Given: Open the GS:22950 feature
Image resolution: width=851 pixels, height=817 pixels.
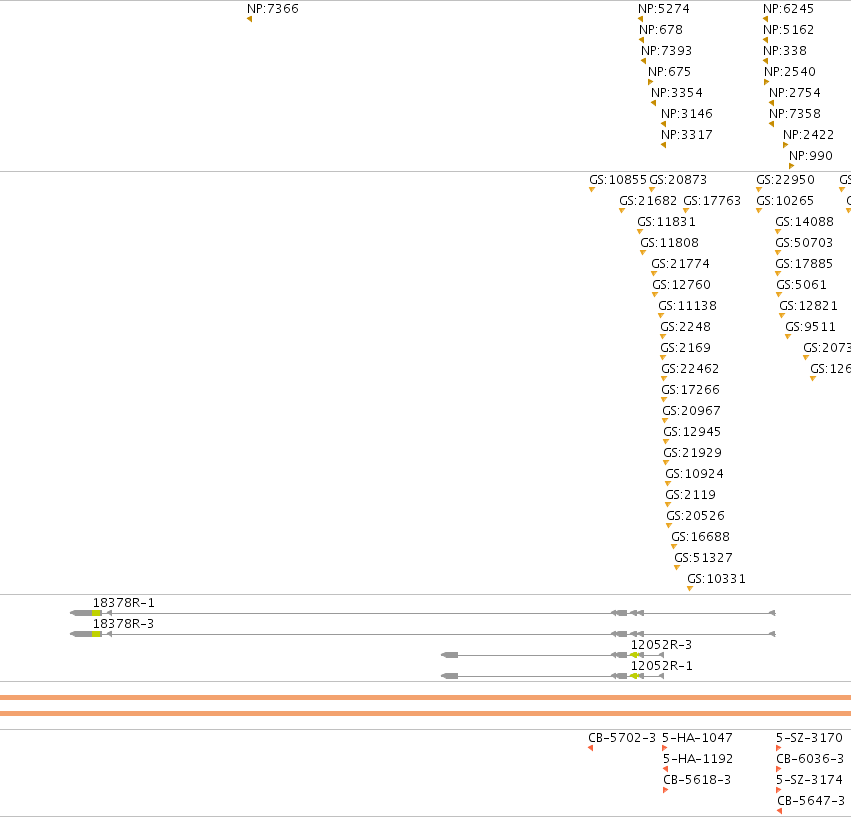Looking at the screenshot, I should click(x=785, y=180).
